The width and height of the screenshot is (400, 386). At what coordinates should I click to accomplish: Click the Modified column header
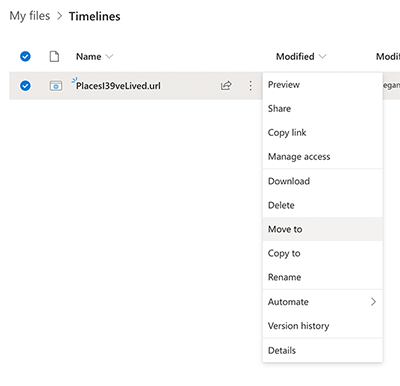click(295, 57)
